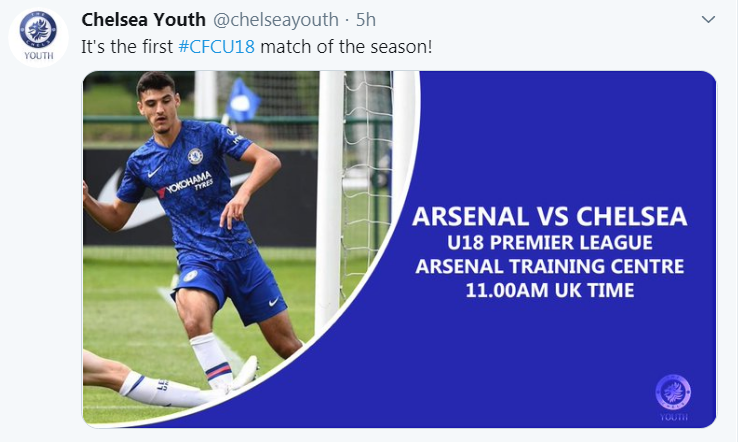Click the Yokohama Tyres sponsor logo
Viewport: 739px width, 442px height.
[x=185, y=184]
